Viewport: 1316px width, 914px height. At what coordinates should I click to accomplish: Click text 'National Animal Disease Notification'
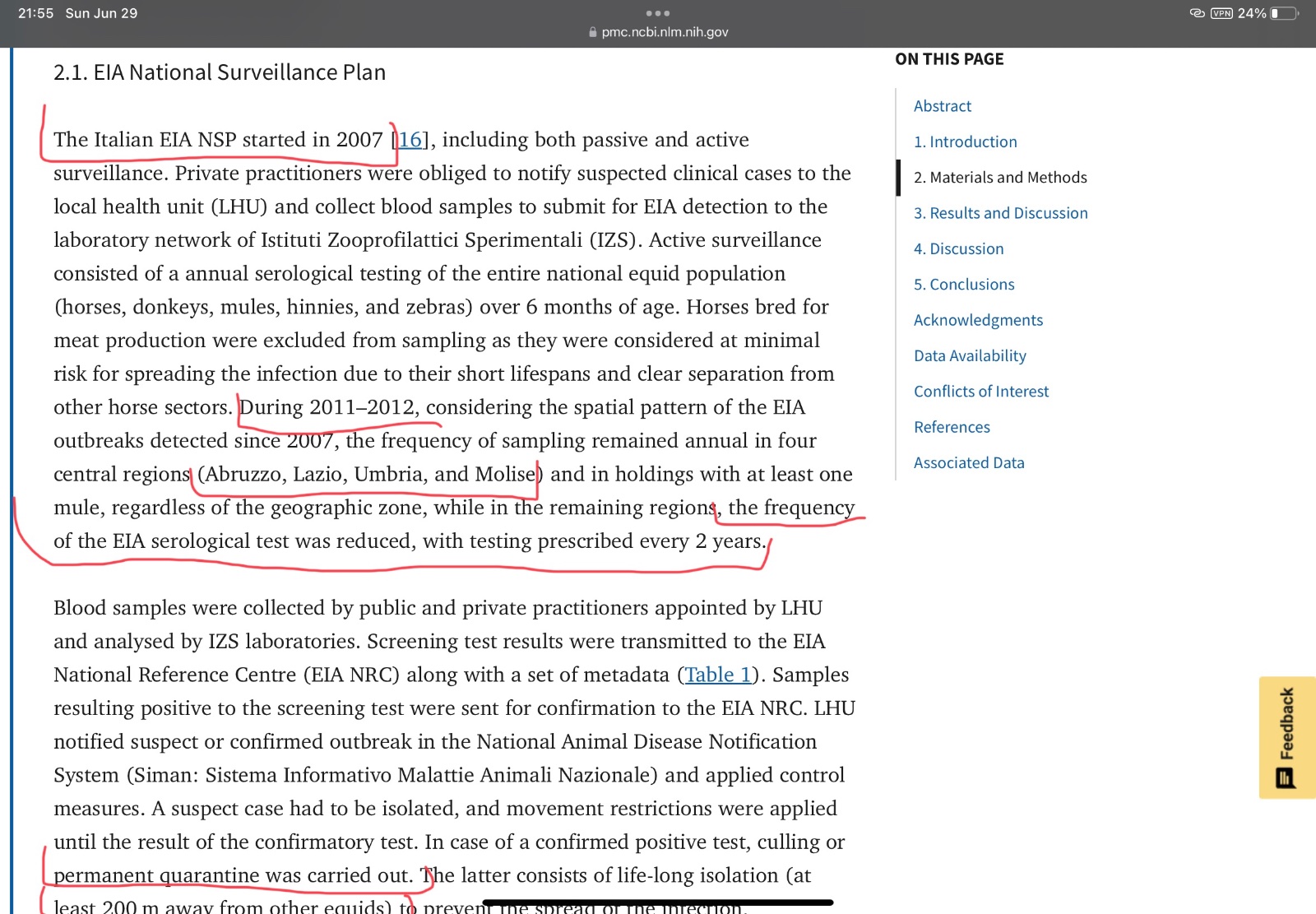[646, 742]
